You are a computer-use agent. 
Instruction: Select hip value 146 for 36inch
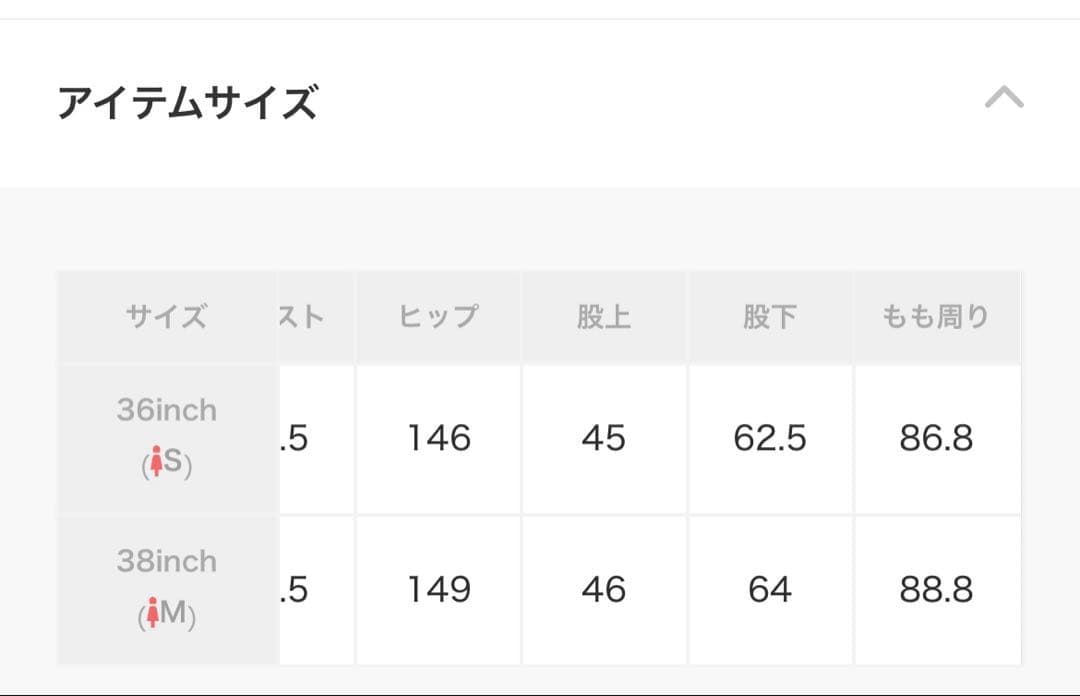tap(438, 438)
